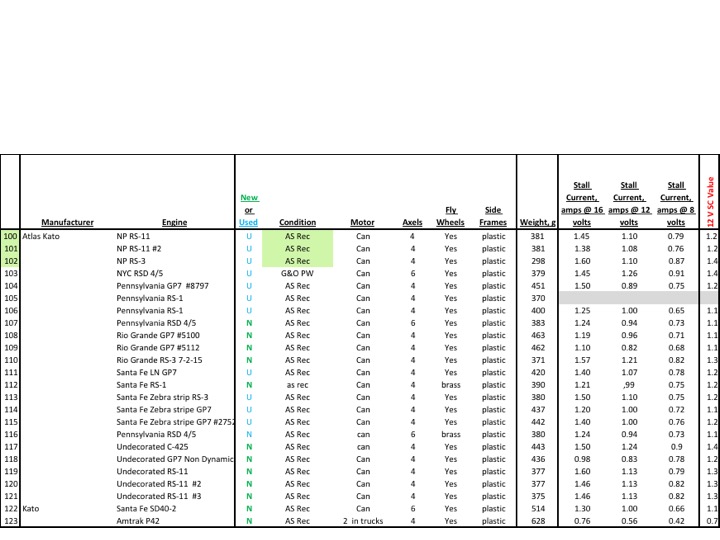The height and width of the screenshot is (540, 720).
Task: Select the NYC RSD 4/5 engine cell
Action: (x=140, y=273)
